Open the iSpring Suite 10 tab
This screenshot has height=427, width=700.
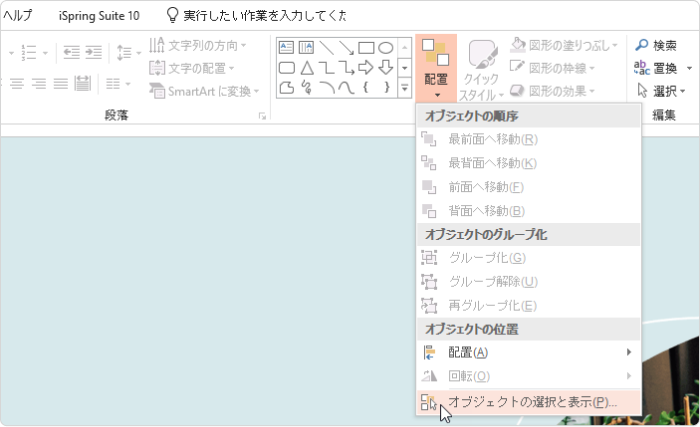(x=99, y=16)
